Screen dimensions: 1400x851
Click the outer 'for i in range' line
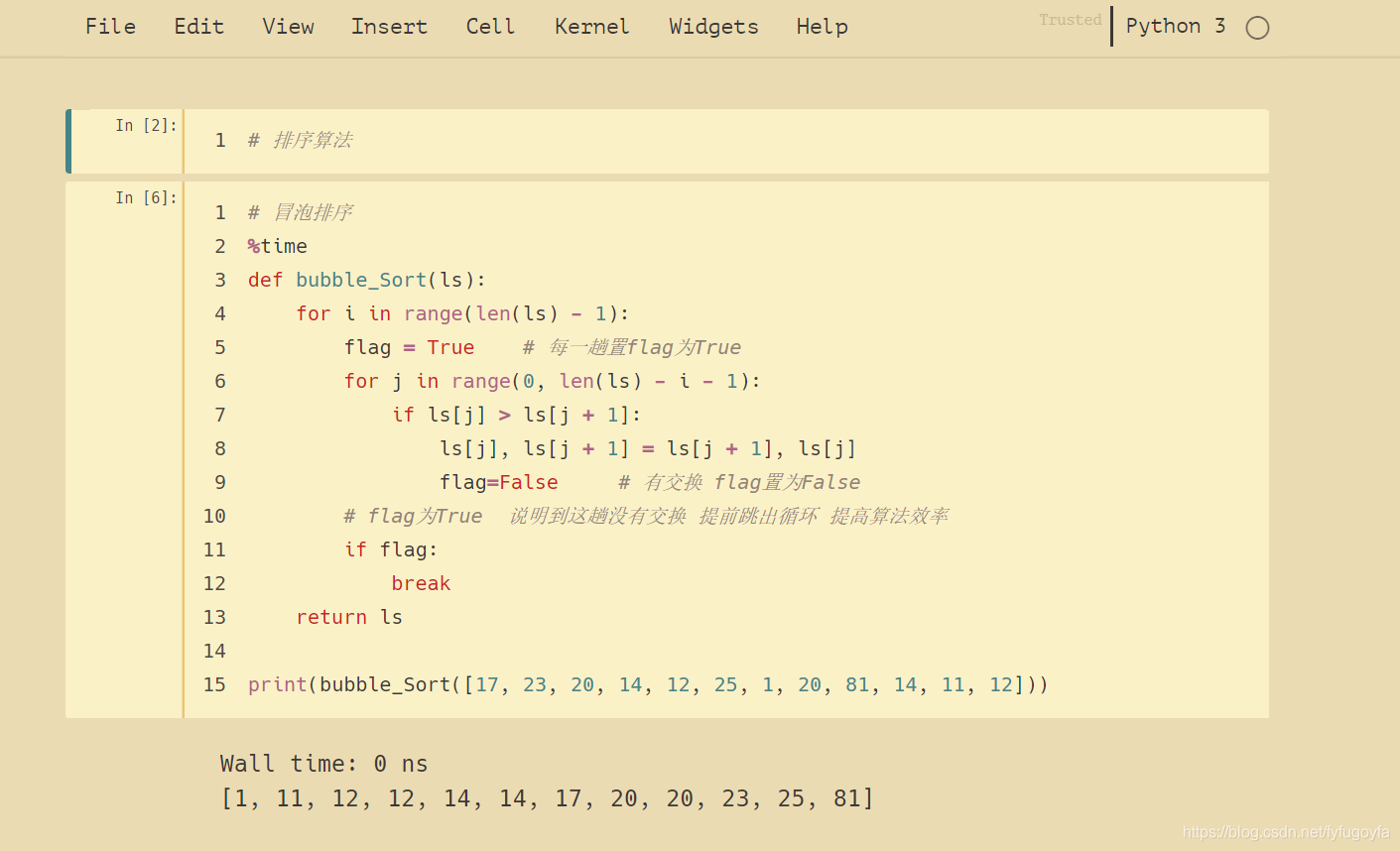point(462,313)
